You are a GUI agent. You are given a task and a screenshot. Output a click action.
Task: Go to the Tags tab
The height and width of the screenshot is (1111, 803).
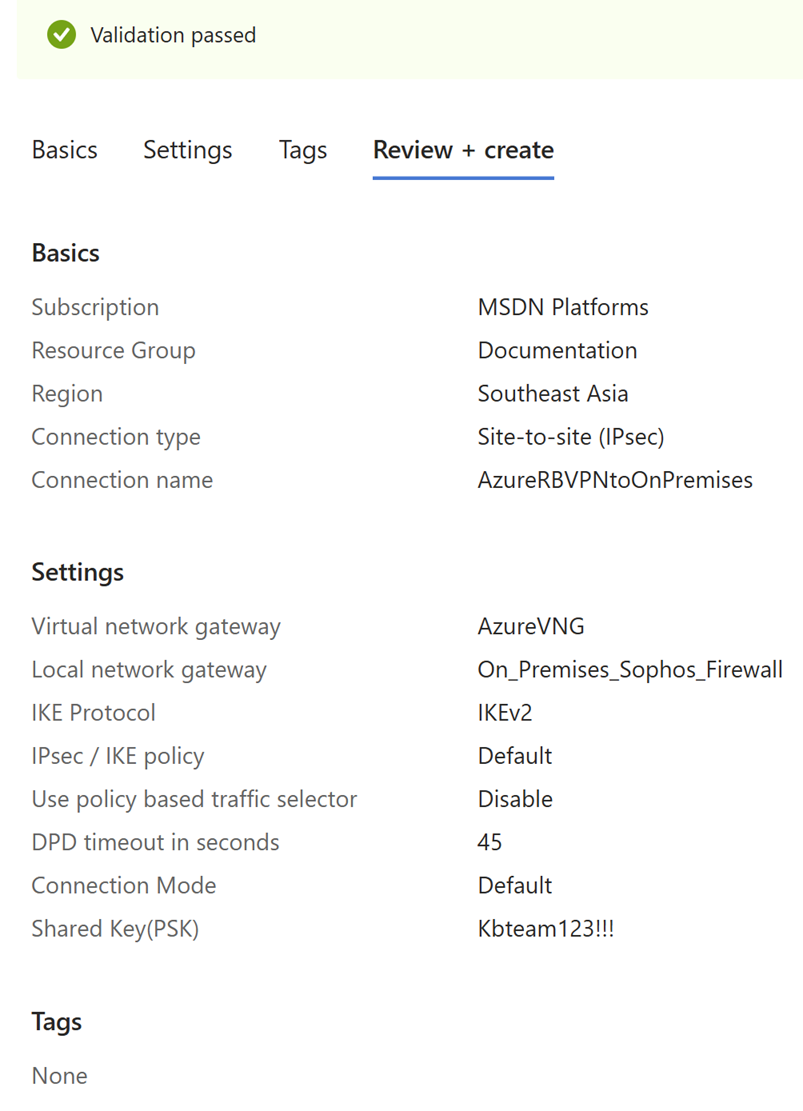point(303,150)
